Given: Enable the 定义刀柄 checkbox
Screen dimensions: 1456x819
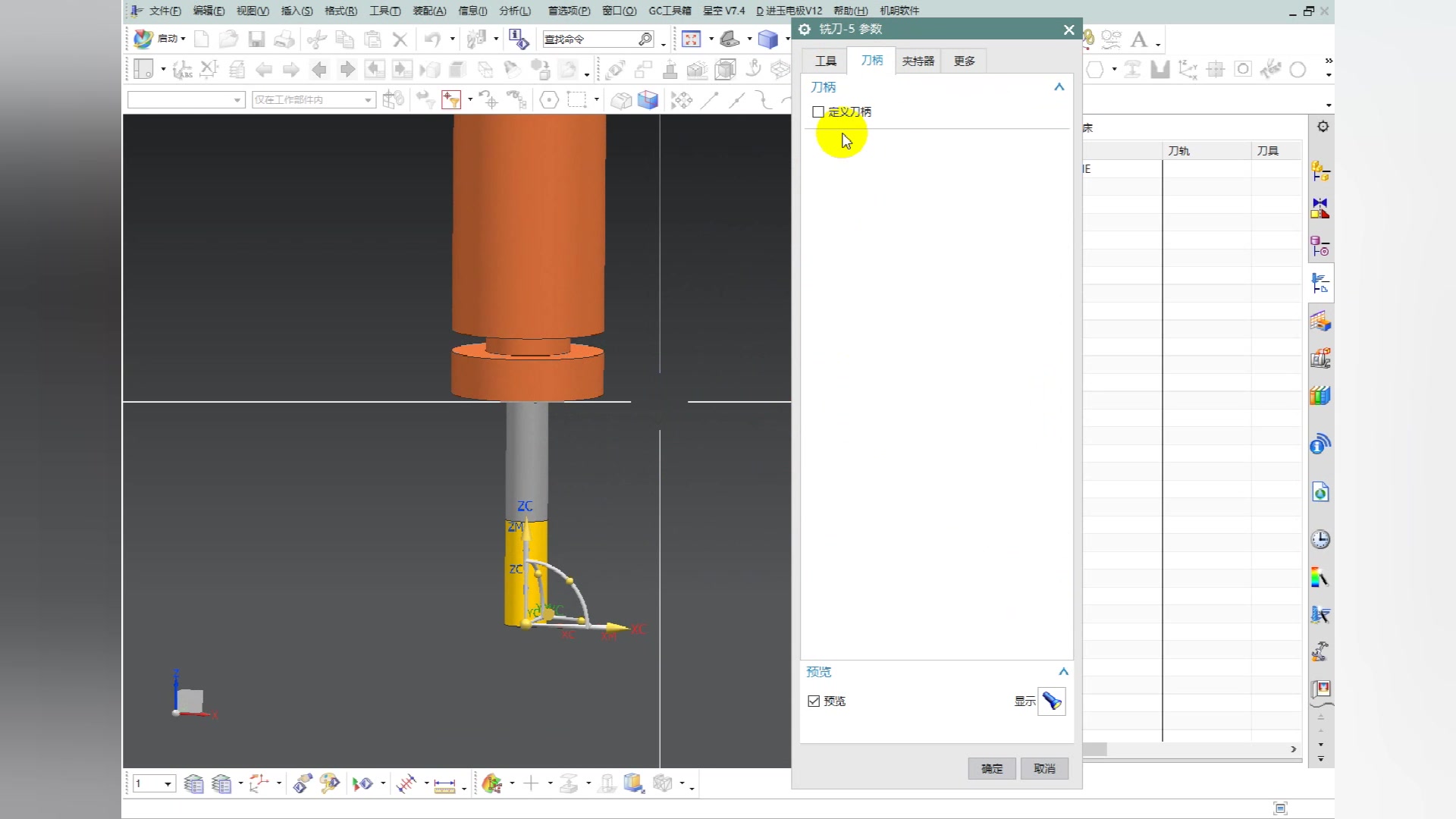Looking at the screenshot, I should coord(818,112).
